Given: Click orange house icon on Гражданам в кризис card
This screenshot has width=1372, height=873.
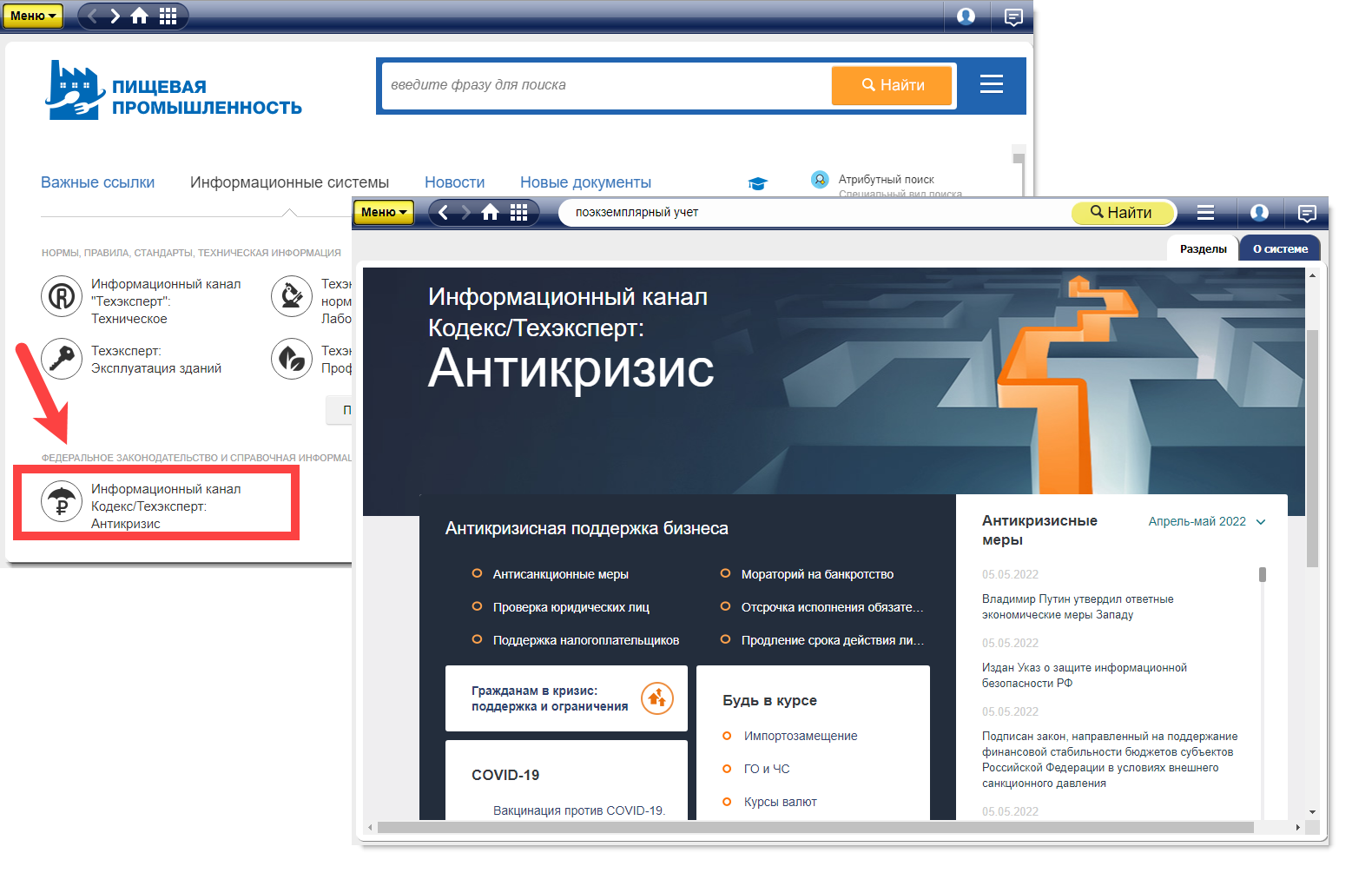Looking at the screenshot, I should click(657, 698).
